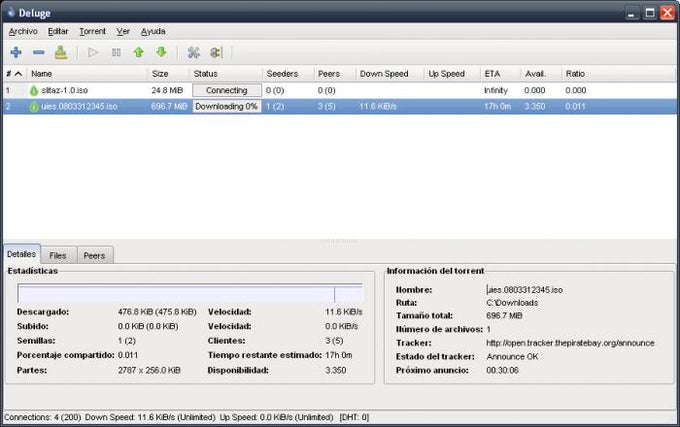Image resolution: width=680 pixels, height=427 pixels.
Task: Sort by the # column header
Action: coord(14,74)
